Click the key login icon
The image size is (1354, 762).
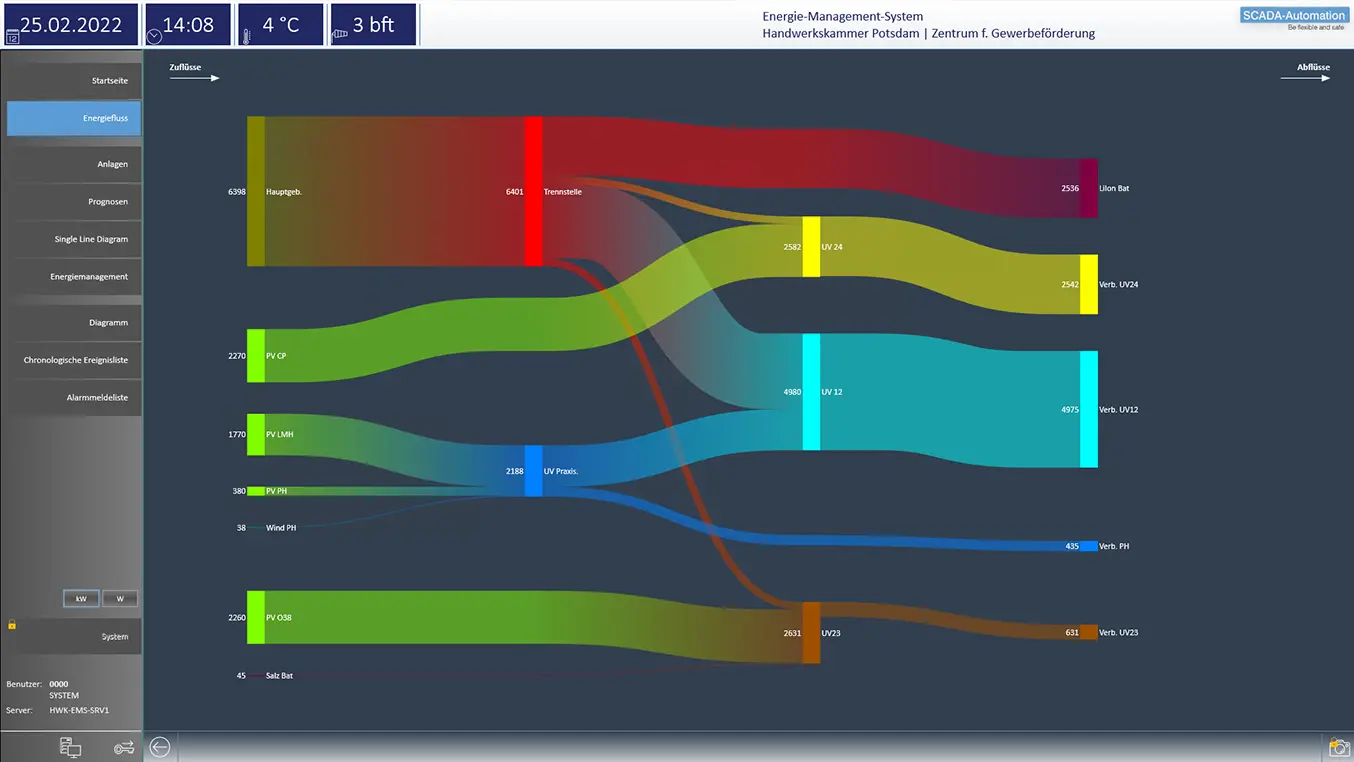(124, 747)
